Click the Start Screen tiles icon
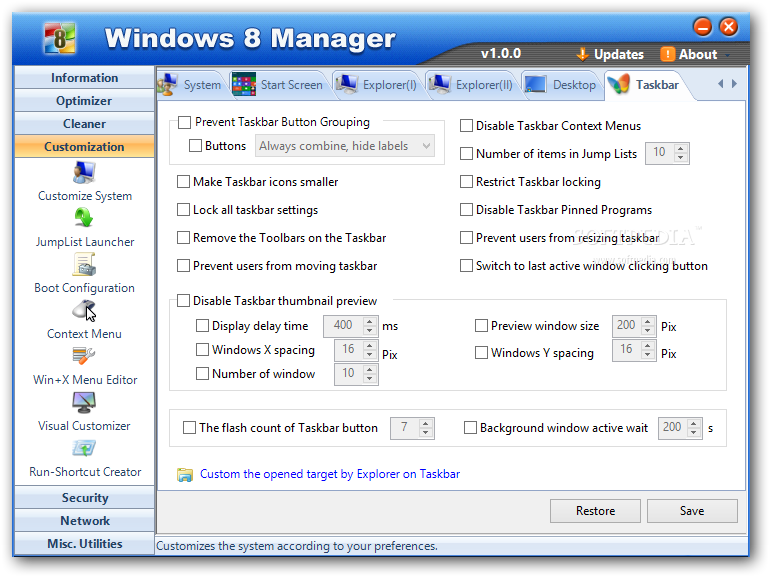This screenshot has width=770, height=577. click(244, 84)
